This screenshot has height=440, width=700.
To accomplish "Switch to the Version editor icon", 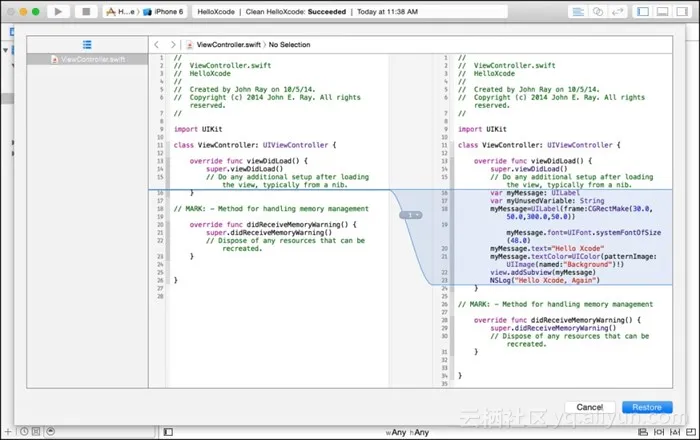I will (617, 12).
